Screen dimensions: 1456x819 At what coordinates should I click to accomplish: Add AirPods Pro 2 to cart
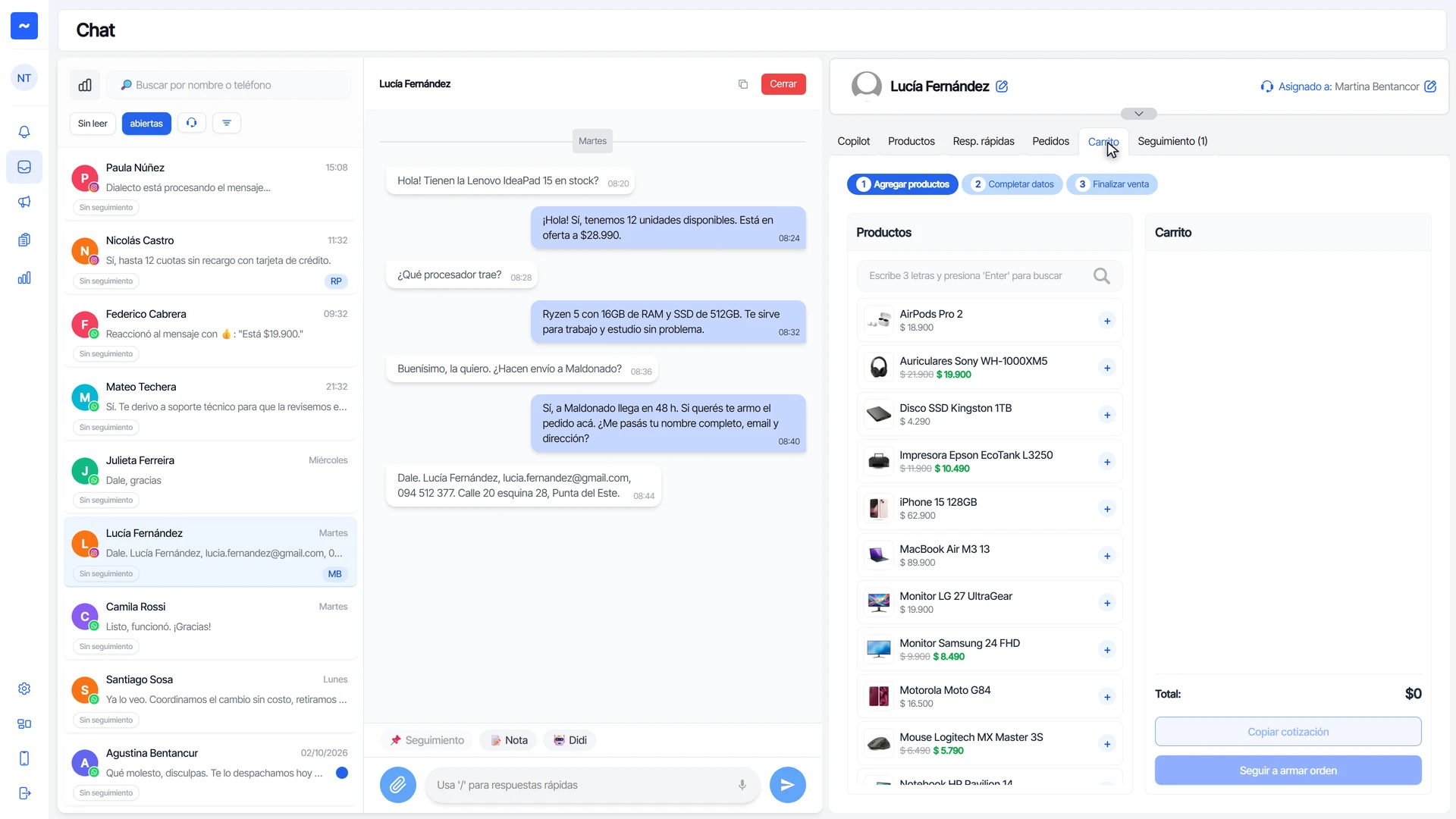(x=1107, y=321)
